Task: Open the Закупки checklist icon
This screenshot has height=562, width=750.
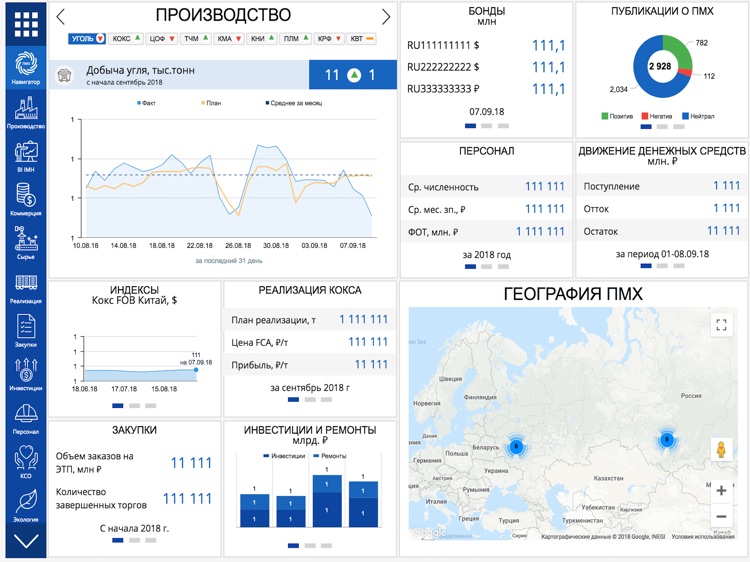Action: pyautogui.click(x=26, y=327)
